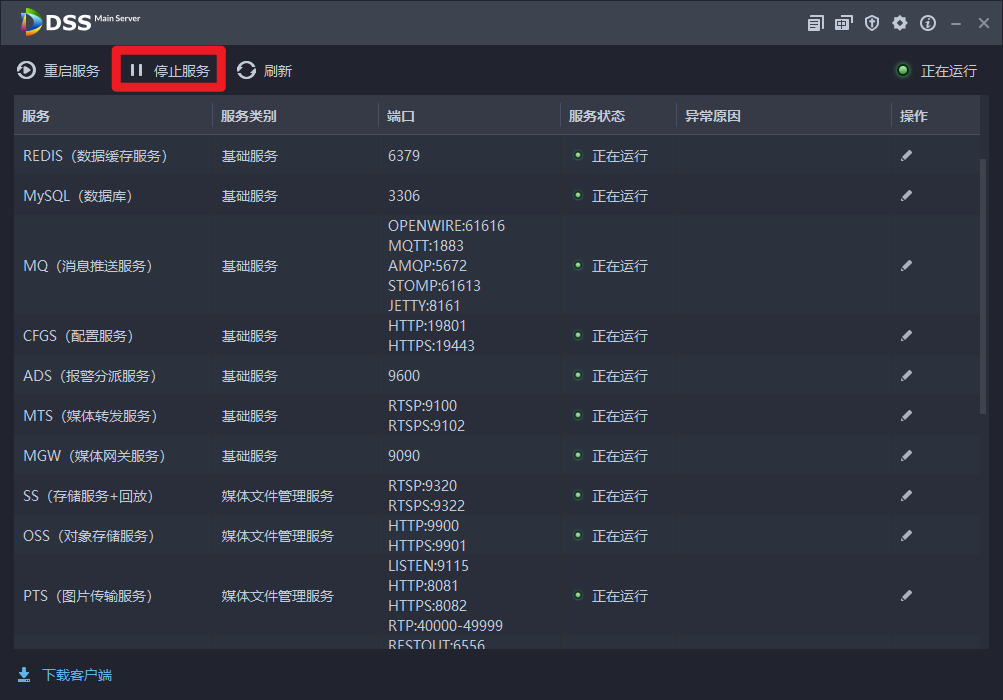Click the vertical scrollbar of service list
The width and height of the screenshot is (1003, 700).
tap(983, 285)
